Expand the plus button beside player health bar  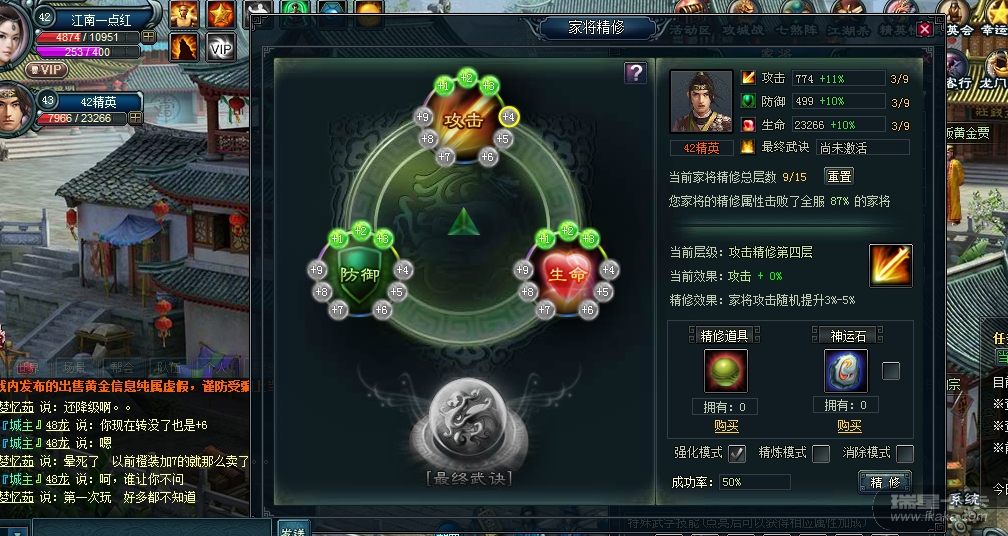point(148,37)
